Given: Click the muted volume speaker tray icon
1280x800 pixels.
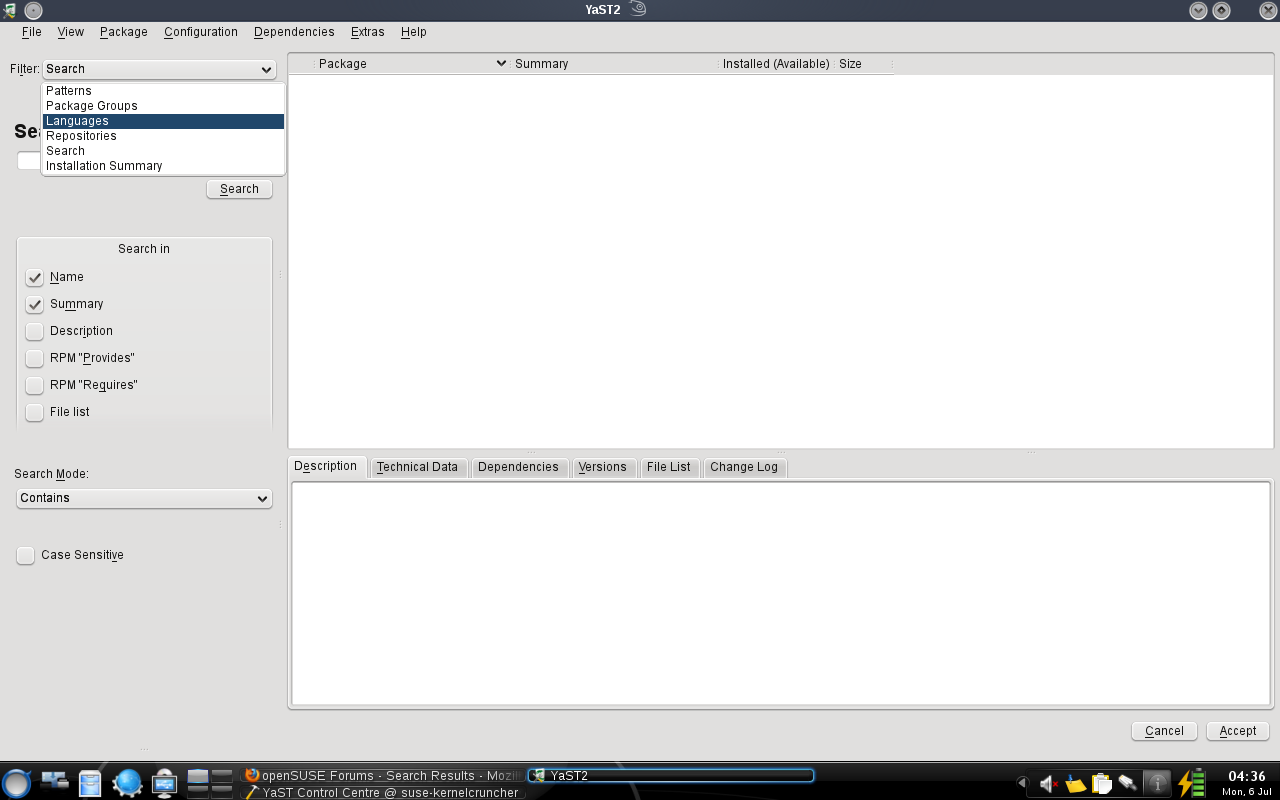Looking at the screenshot, I should pyautogui.click(x=1049, y=784).
